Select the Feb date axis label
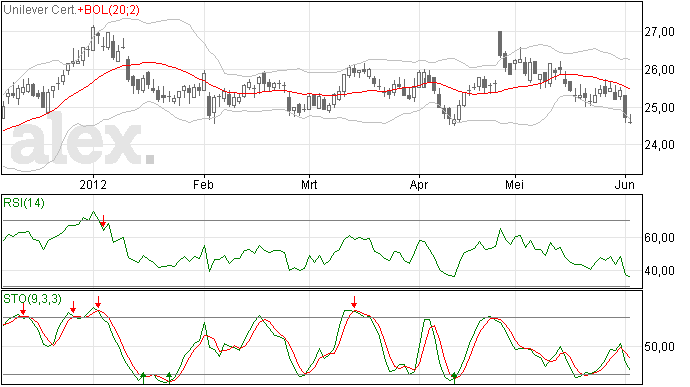The width and height of the screenshot is (690, 387). click(203, 184)
